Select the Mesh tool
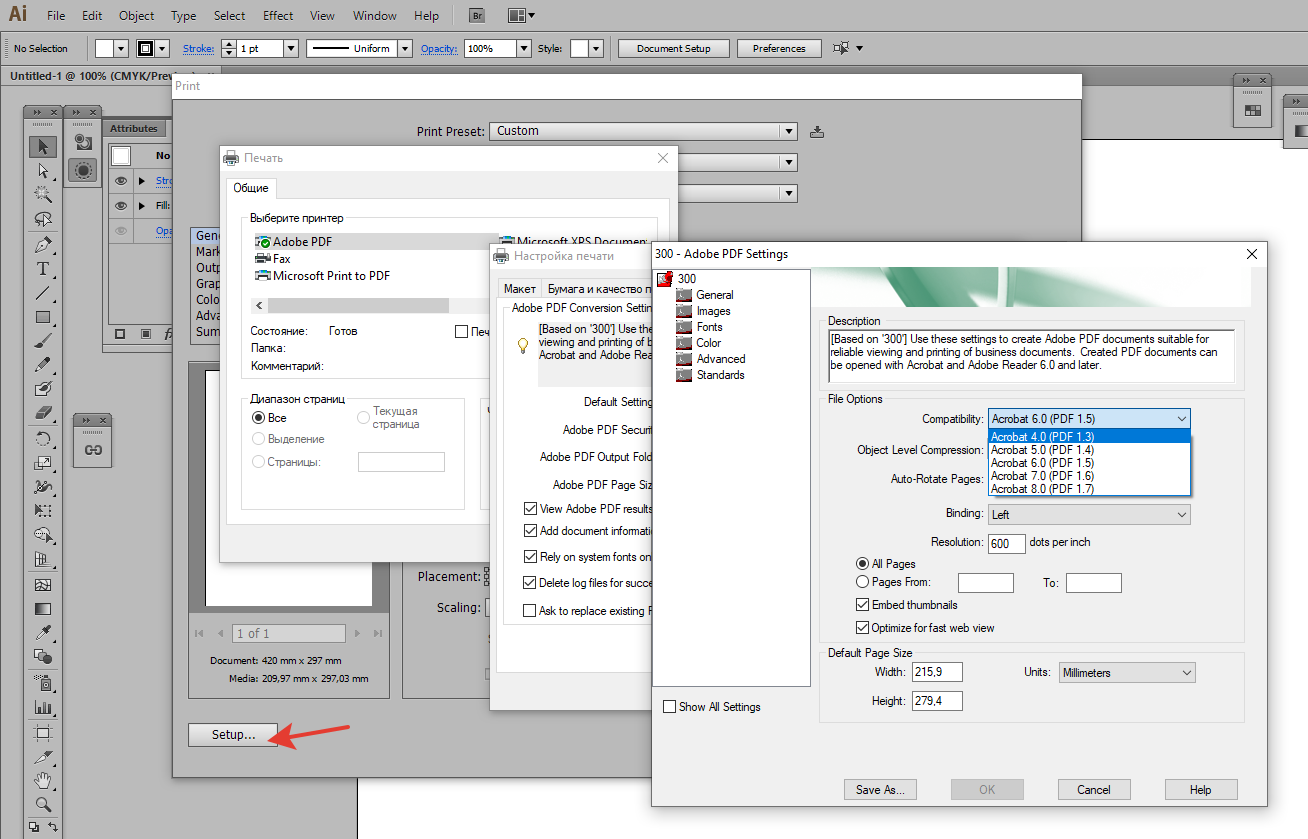 [43, 585]
